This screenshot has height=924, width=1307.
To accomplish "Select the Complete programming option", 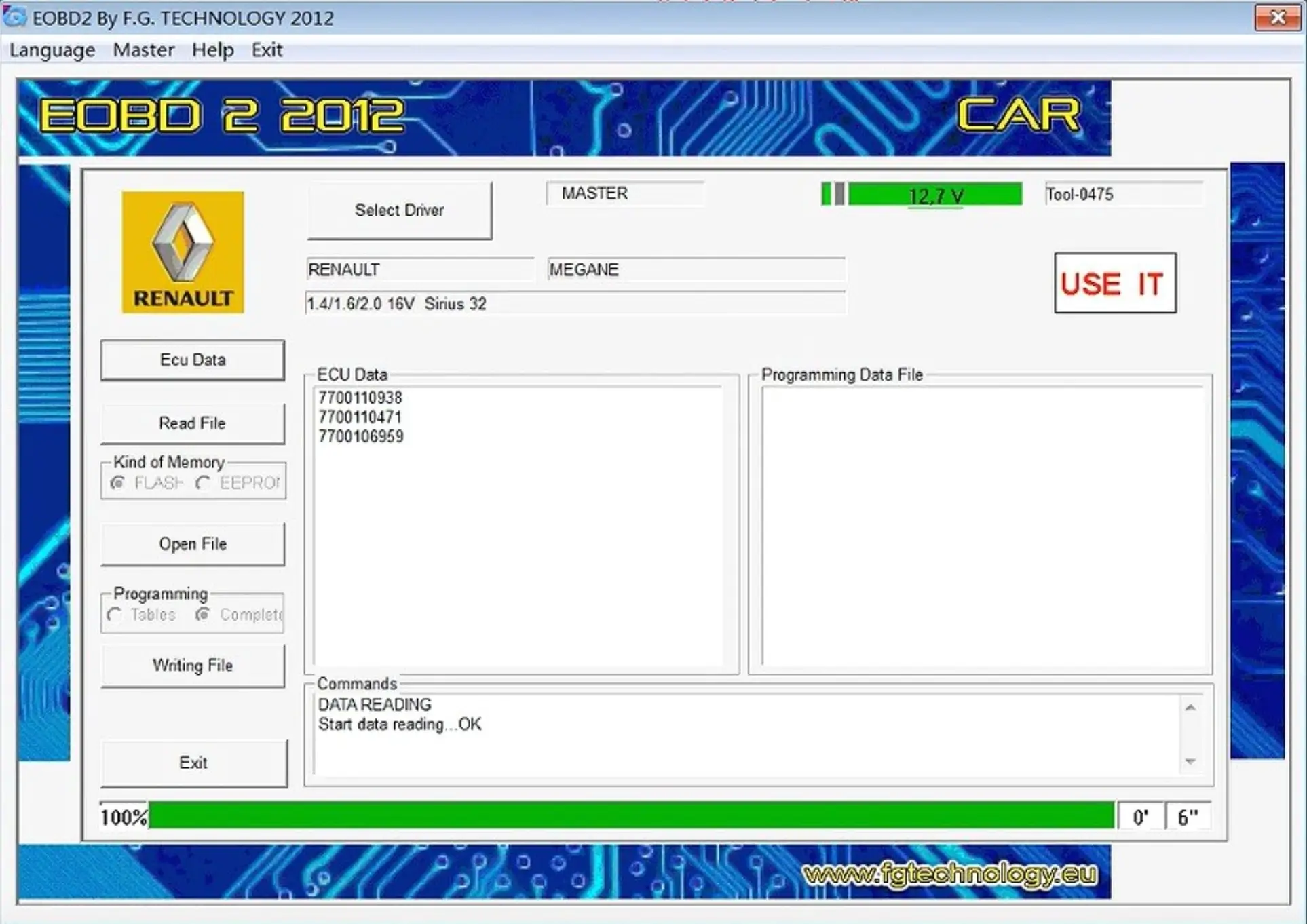I will coord(202,615).
